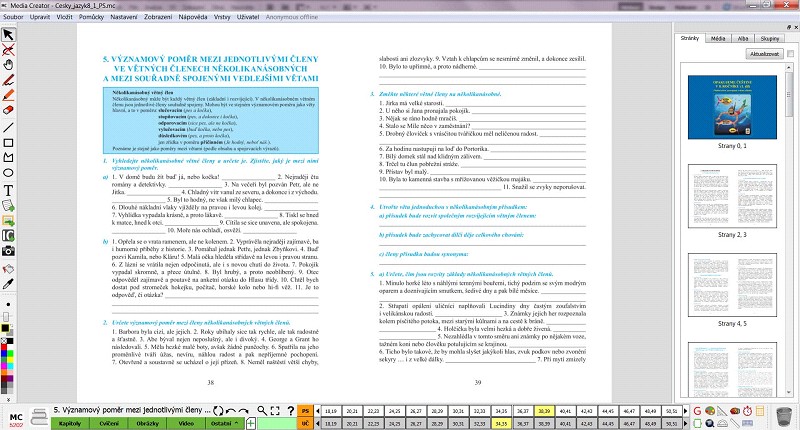Switch to PS workbook row

pos(305,411)
